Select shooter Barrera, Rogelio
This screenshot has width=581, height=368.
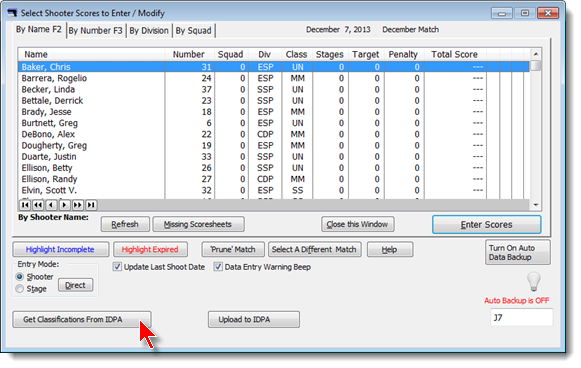tap(274, 78)
